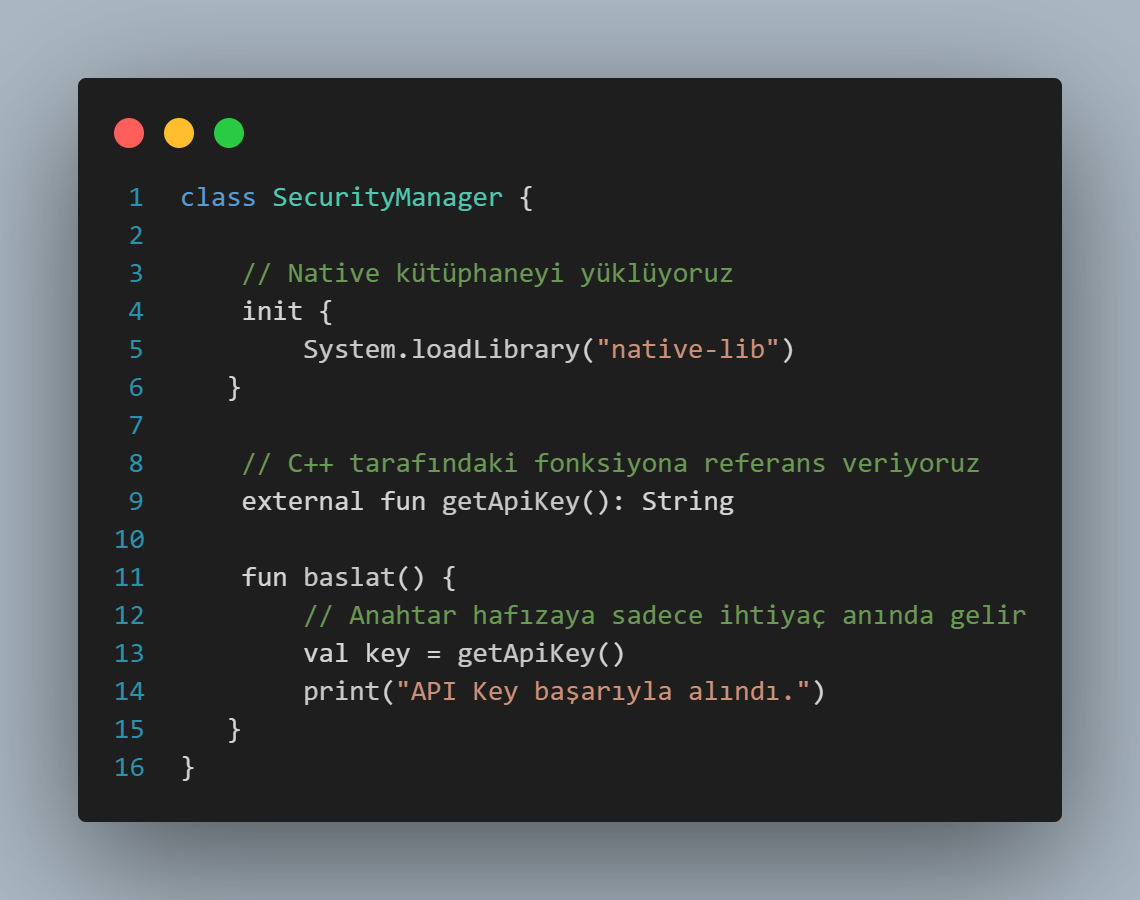Click the yellow minimize window dot
This screenshot has height=900, width=1140.
[179, 133]
